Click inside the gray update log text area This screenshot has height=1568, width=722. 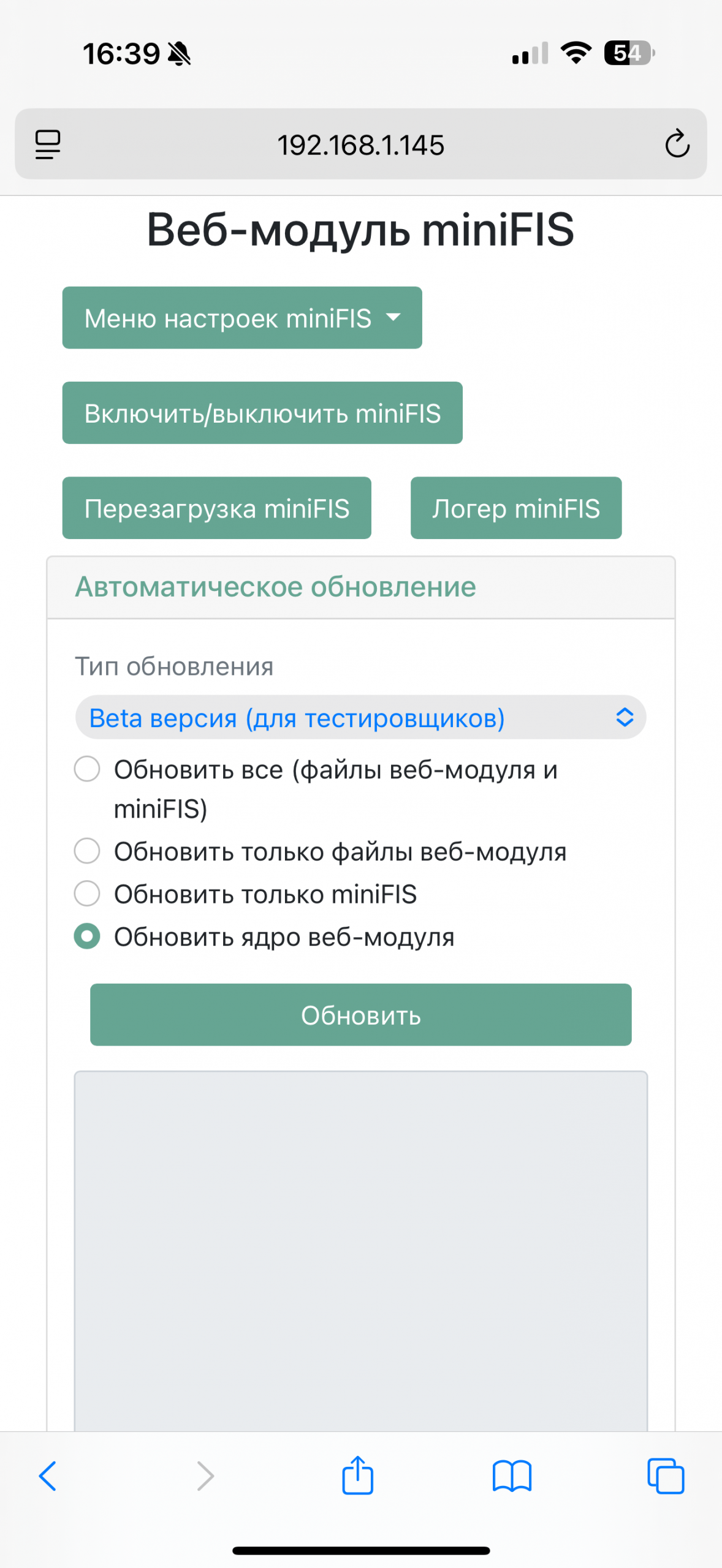tap(360, 1249)
